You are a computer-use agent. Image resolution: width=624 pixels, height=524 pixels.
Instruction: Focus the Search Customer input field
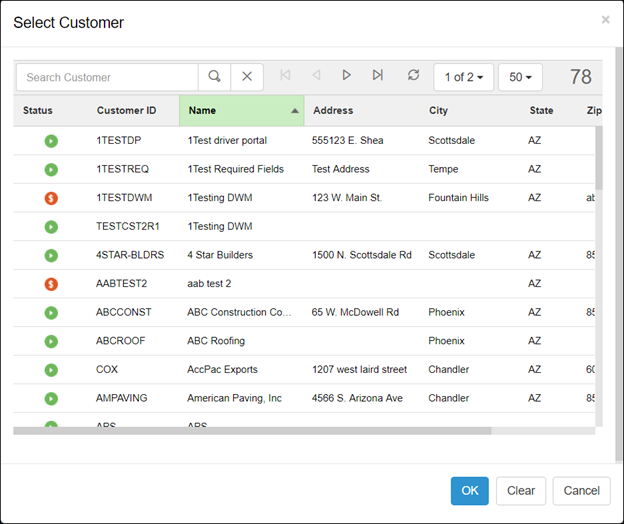107,77
